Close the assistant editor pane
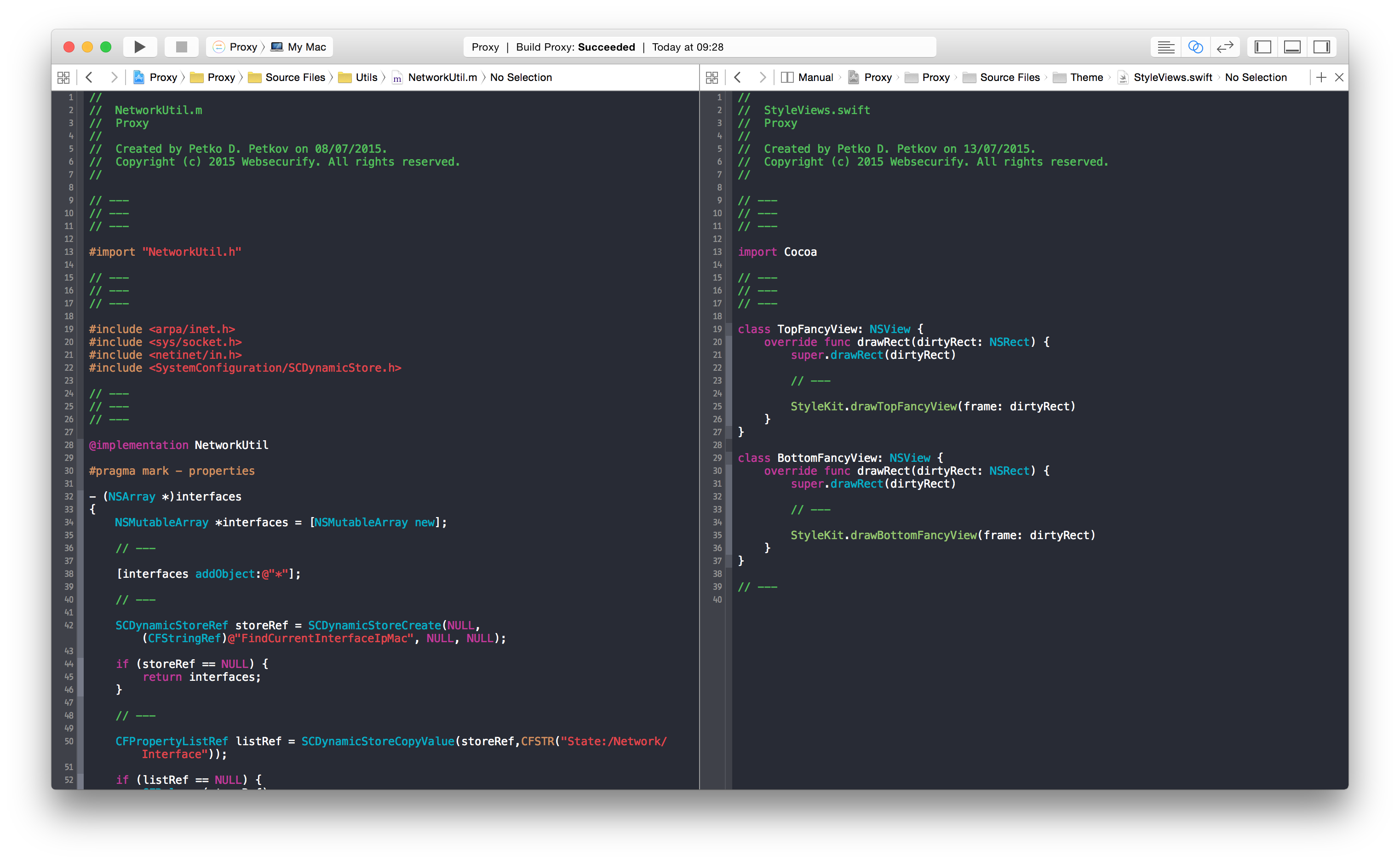Viewport: 1400px width, 863px height. [1340, 77]
